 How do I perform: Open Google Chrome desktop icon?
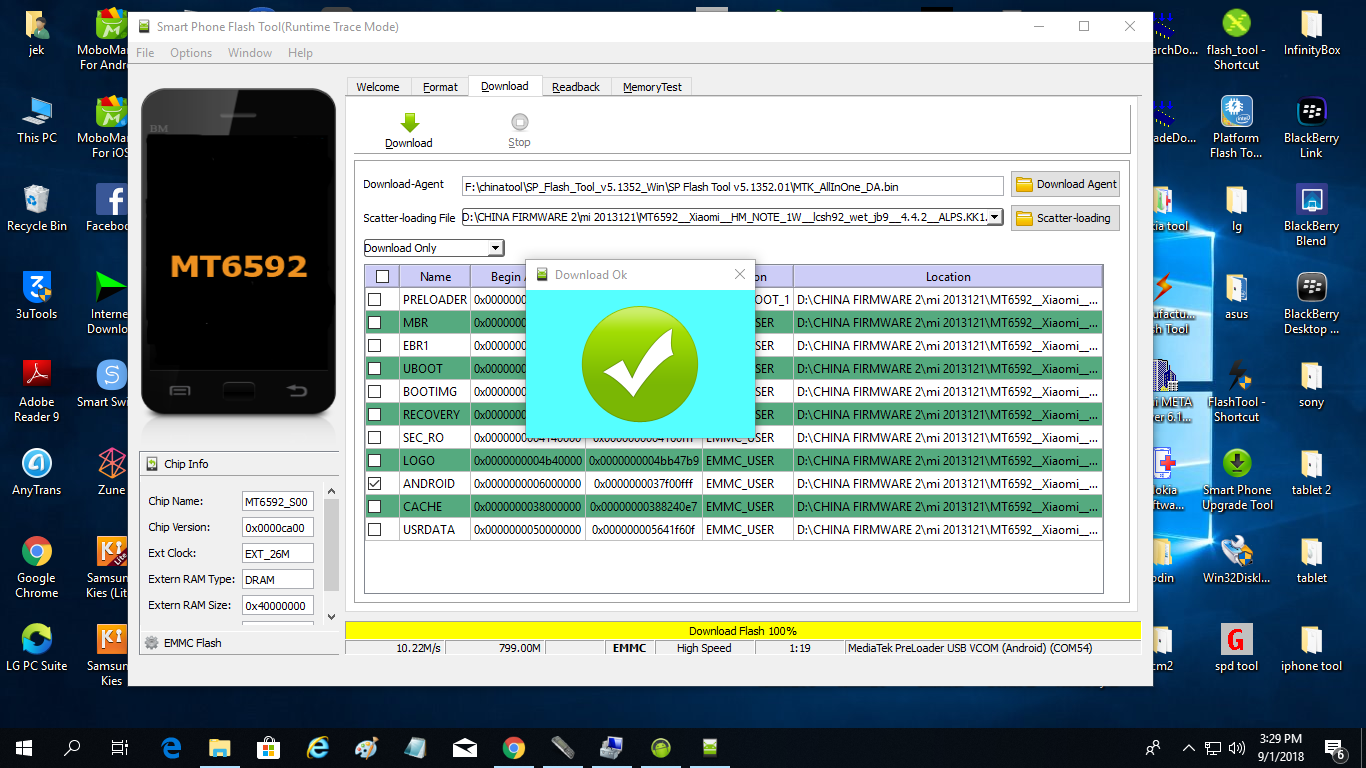pyautogui.click(x=37, y=567)
